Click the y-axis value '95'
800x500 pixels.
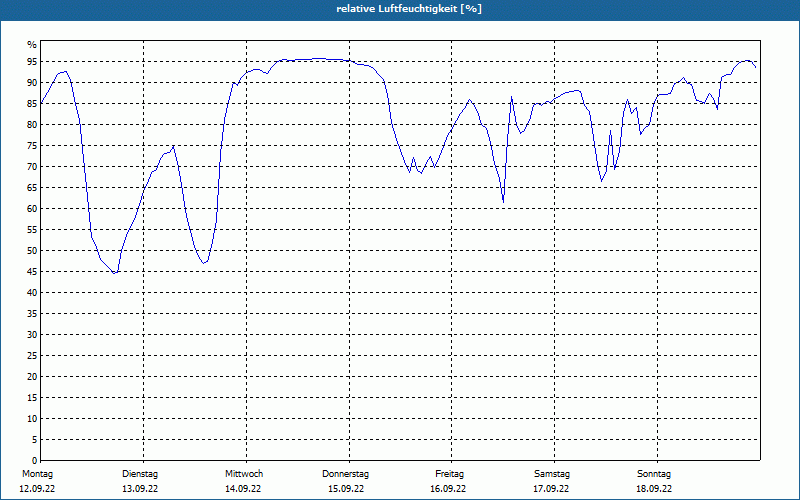tap(32, 62)
